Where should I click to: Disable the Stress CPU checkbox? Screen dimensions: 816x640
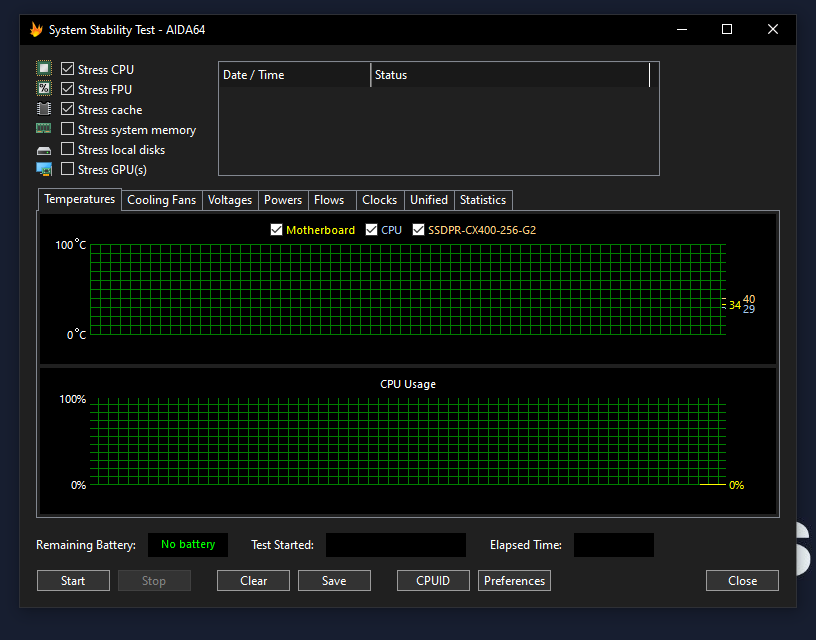[x=68, y=69]
